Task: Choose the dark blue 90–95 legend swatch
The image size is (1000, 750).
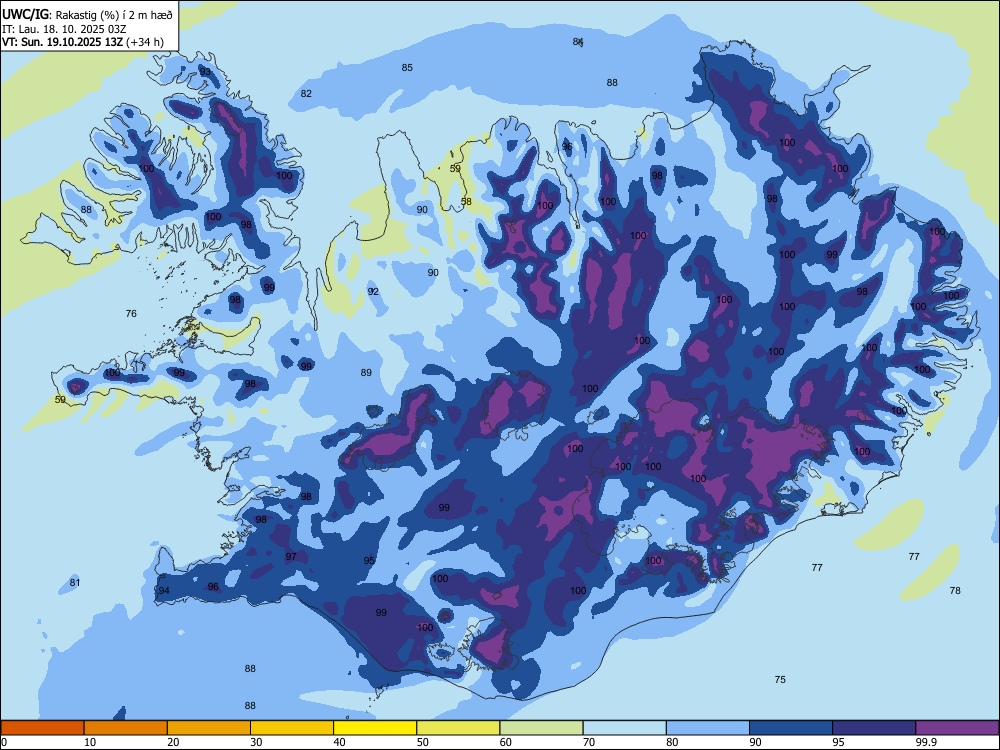Action: tap(791, 728)
